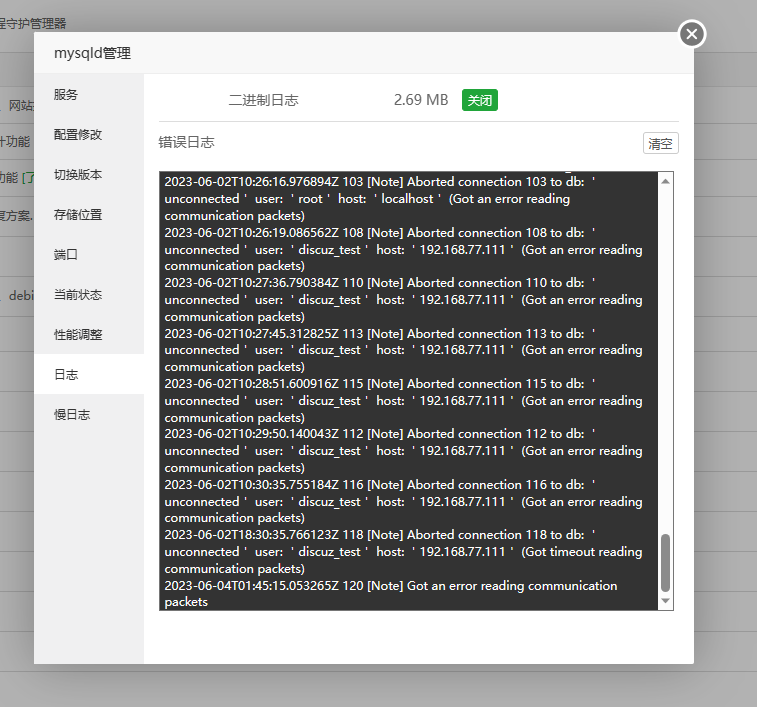The image size is (757, 707).
Task: Open the 配置修改 tab
Action: click(89, 134)
